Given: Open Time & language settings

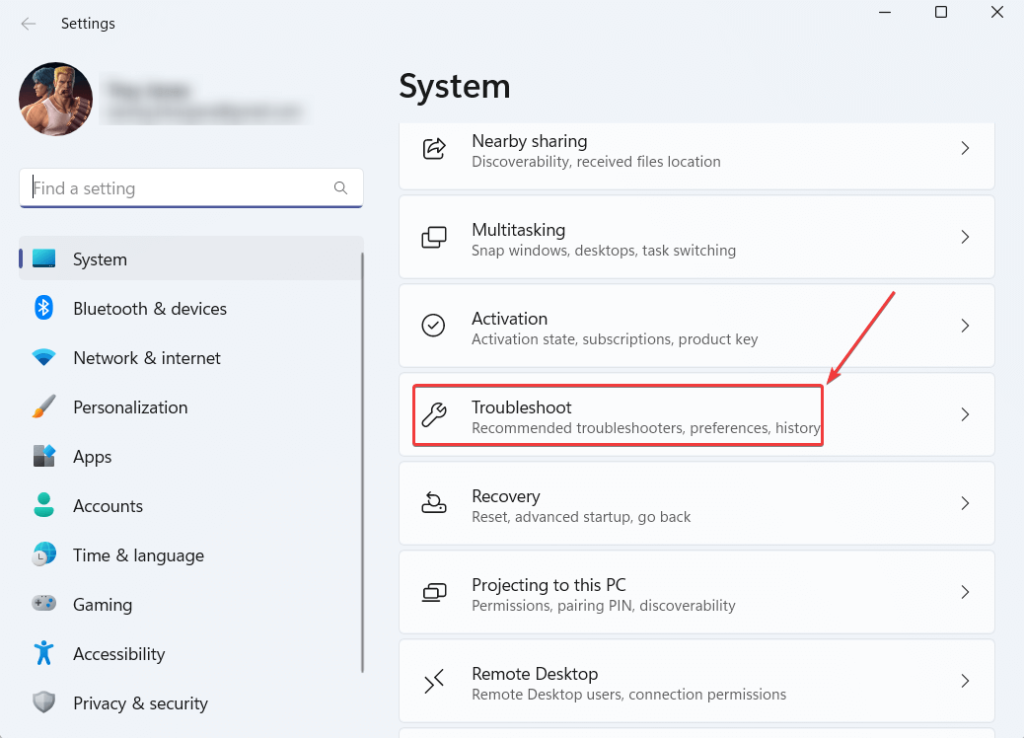Looking at the screenshot, I should tap(138, 555).
